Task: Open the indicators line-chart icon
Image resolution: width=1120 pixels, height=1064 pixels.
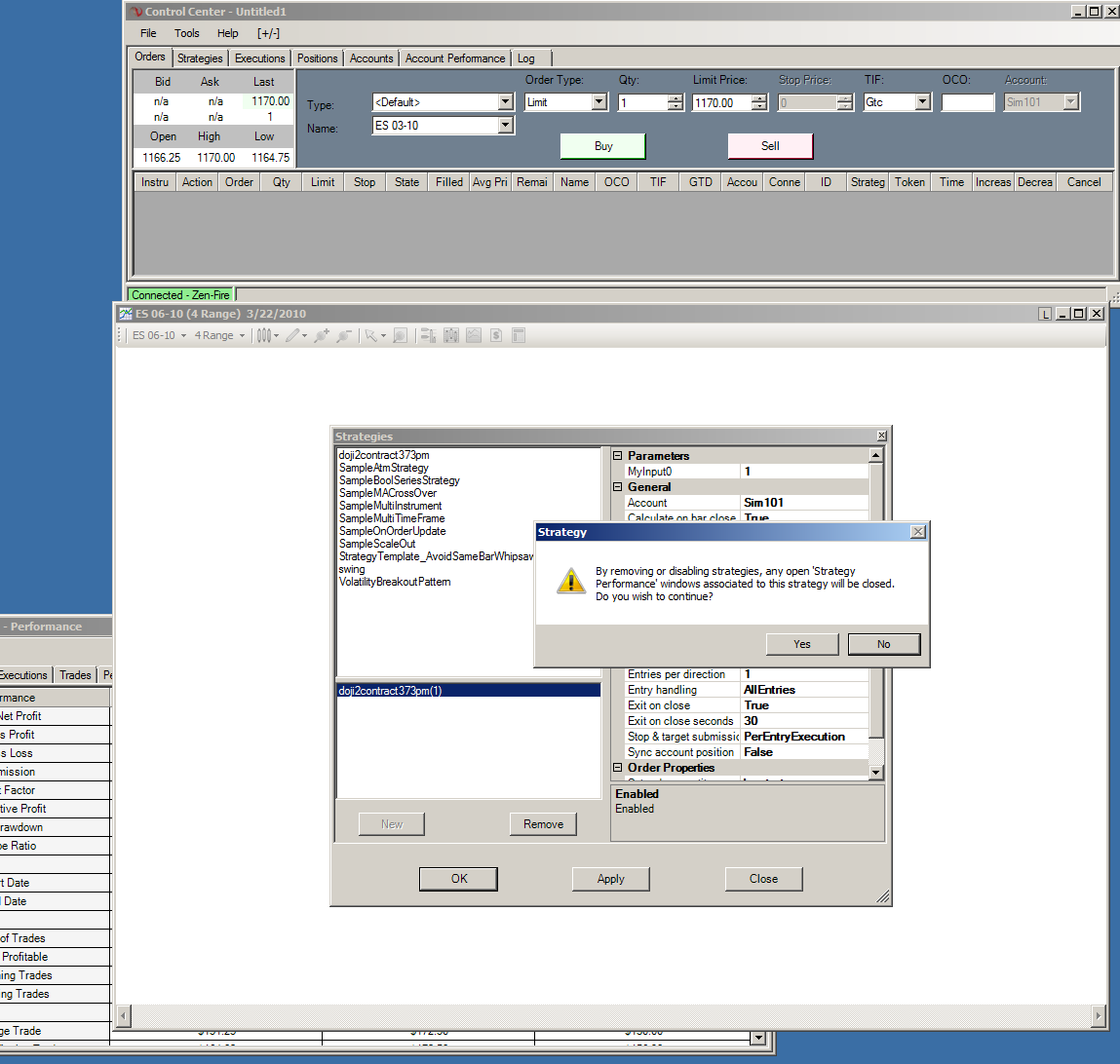Action: pyautogui.click(x=474, y=335)
